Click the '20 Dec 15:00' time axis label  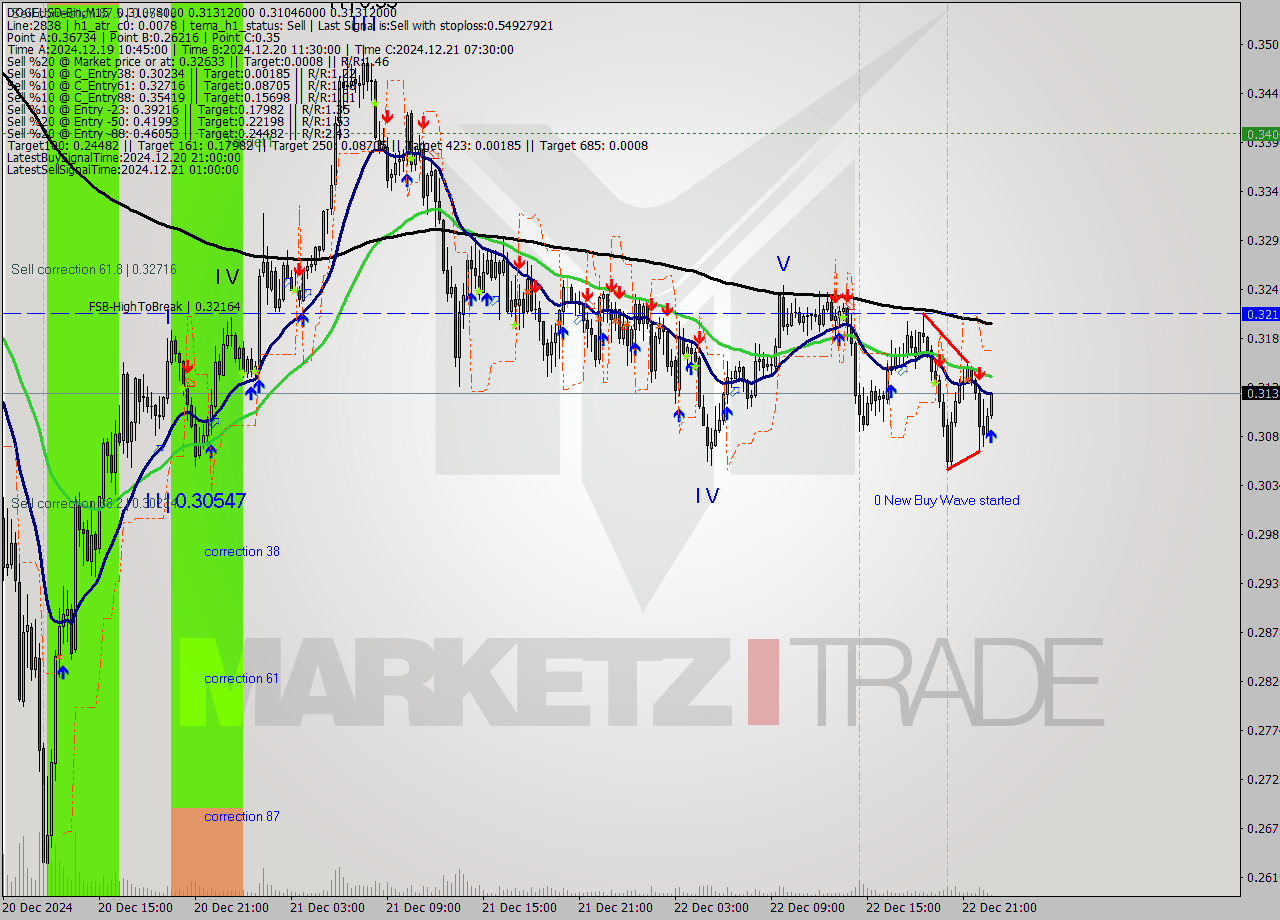point(135,908)
